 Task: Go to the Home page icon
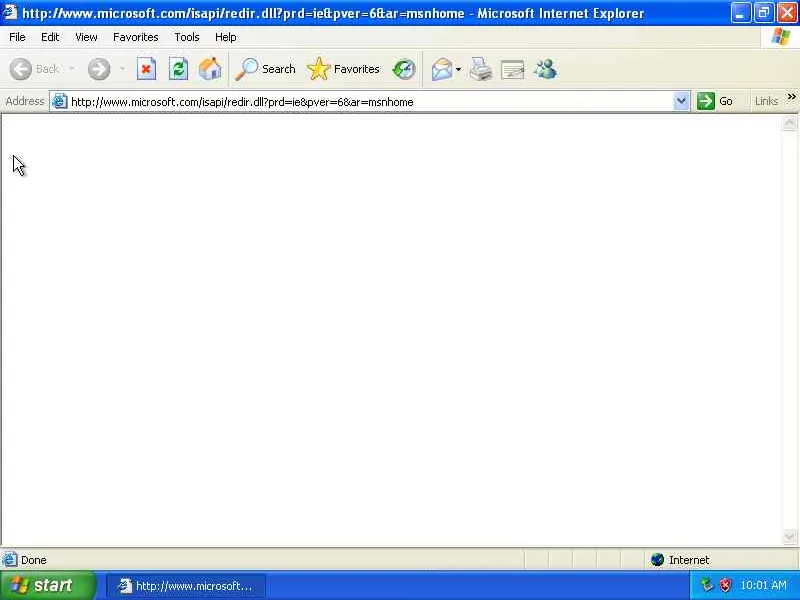210,69
